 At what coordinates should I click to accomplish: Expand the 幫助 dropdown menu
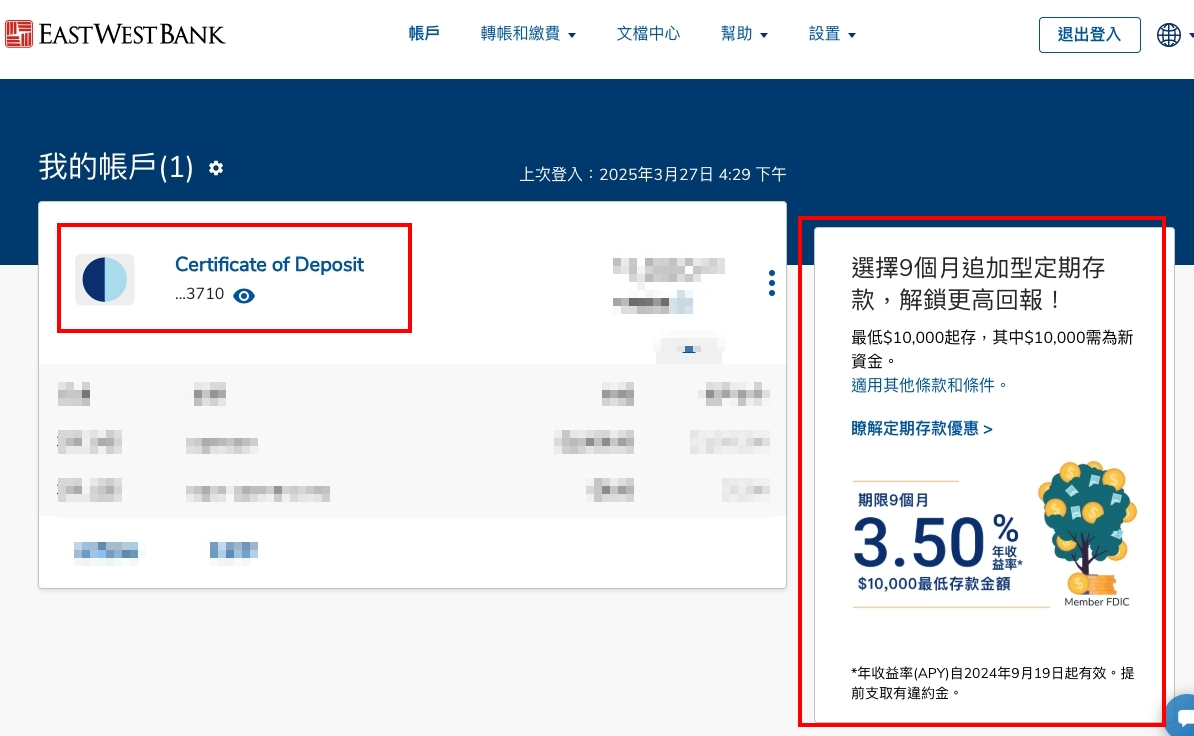(x=744, y=33)
